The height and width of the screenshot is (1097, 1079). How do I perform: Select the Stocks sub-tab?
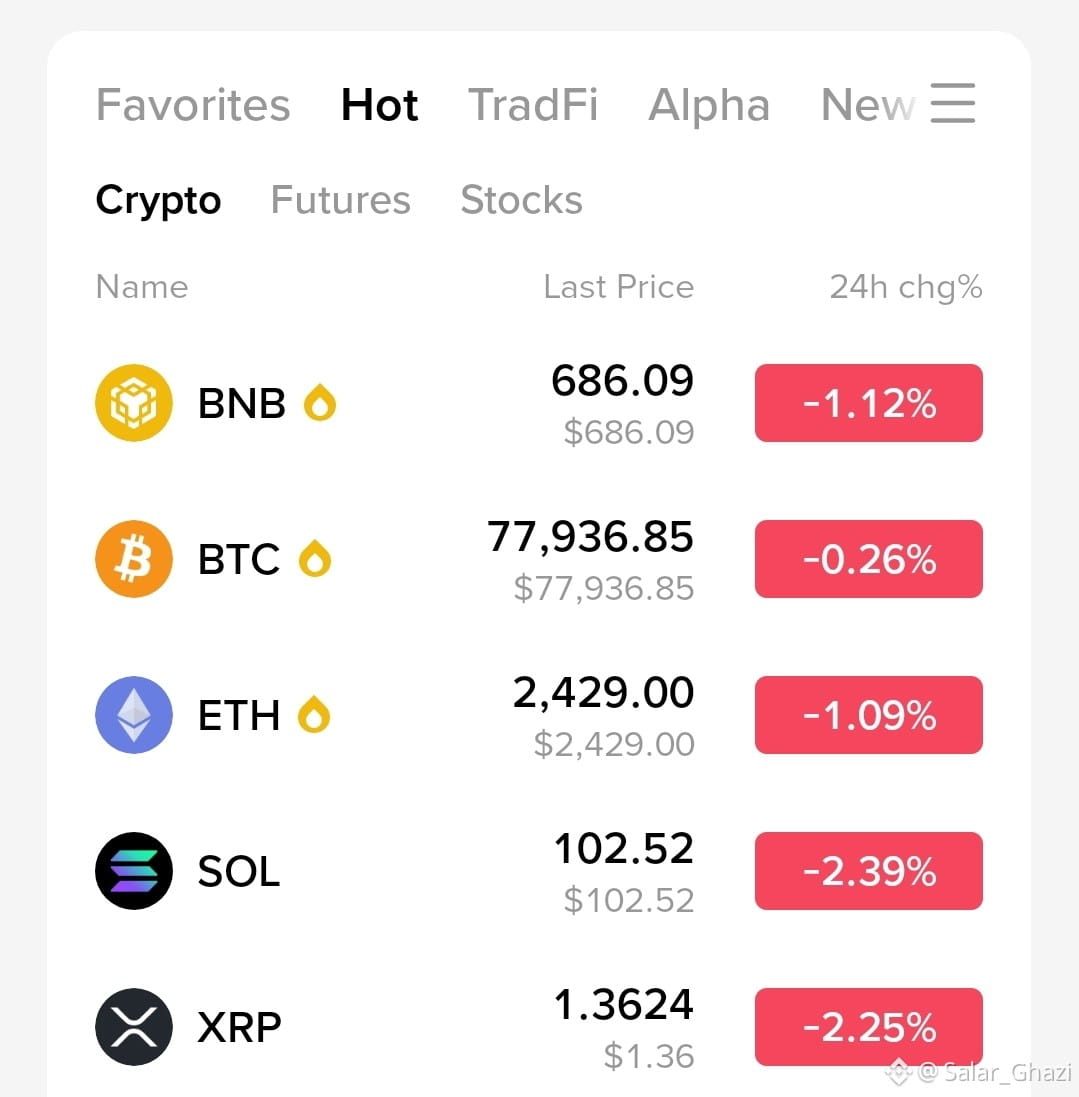[521, 200]
